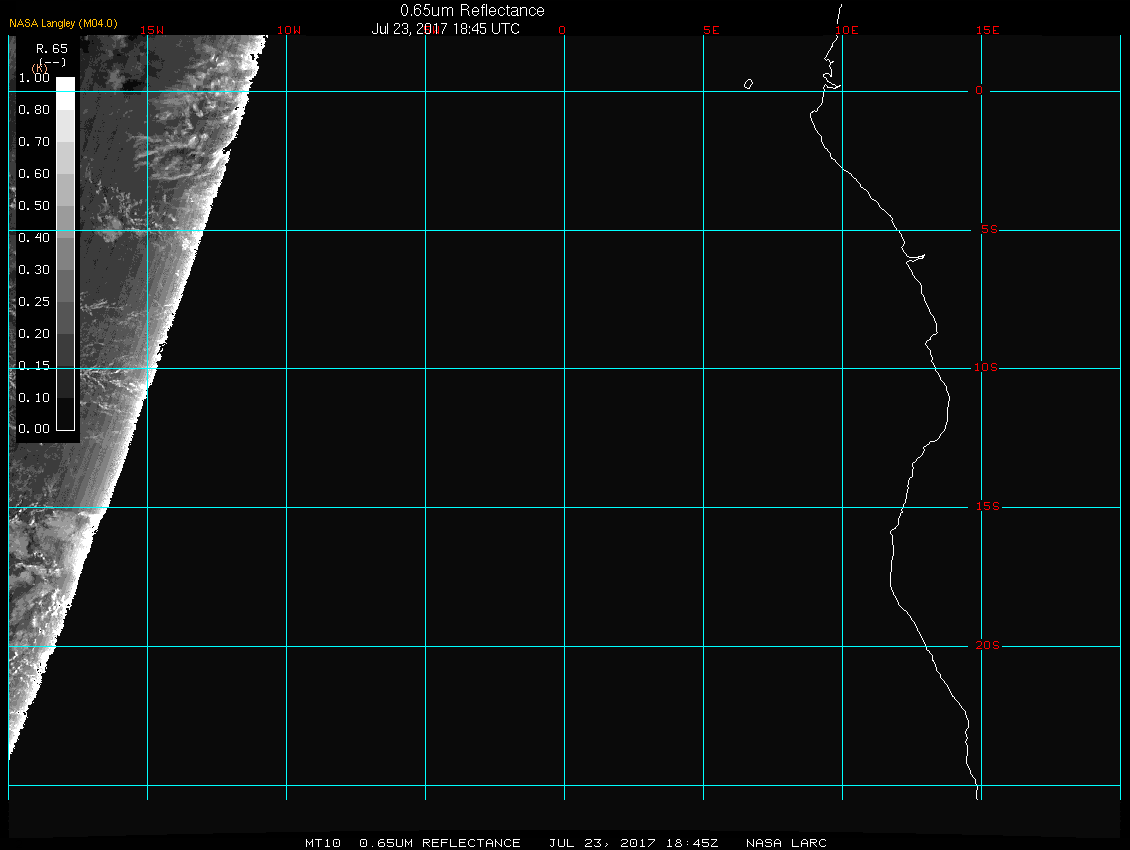Click the small island outline near the equator
Viewport: 1130px width, 850px height.
pos(748,84)
